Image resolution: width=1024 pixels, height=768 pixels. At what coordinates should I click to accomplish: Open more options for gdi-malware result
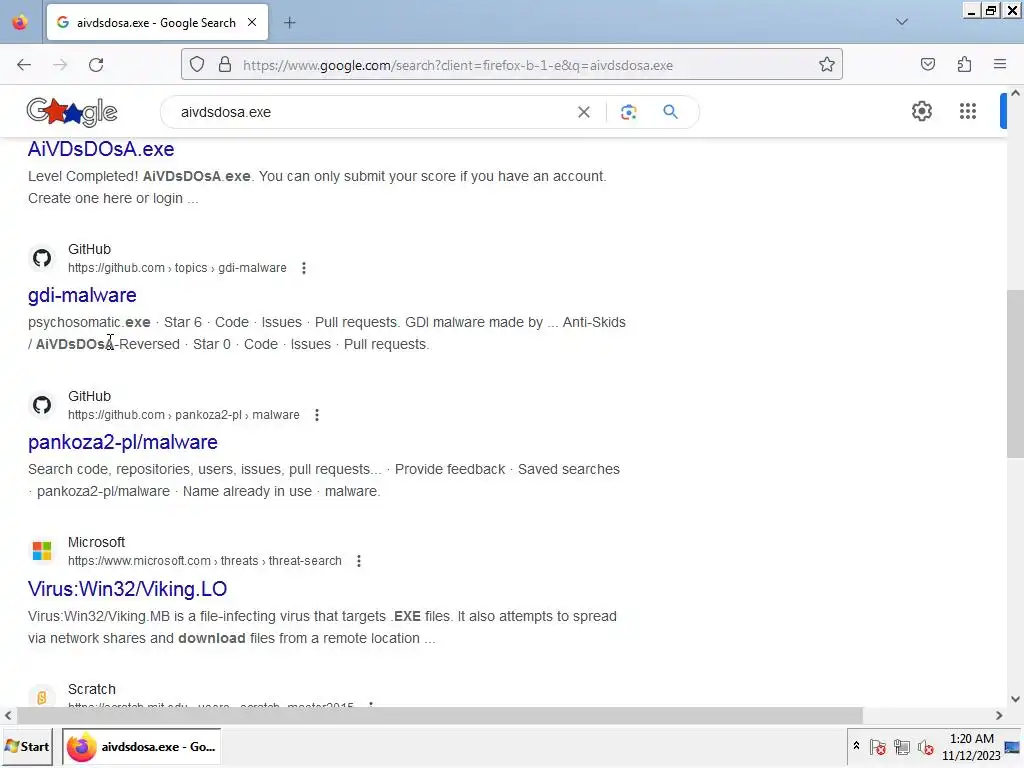(x=304, y=268)
